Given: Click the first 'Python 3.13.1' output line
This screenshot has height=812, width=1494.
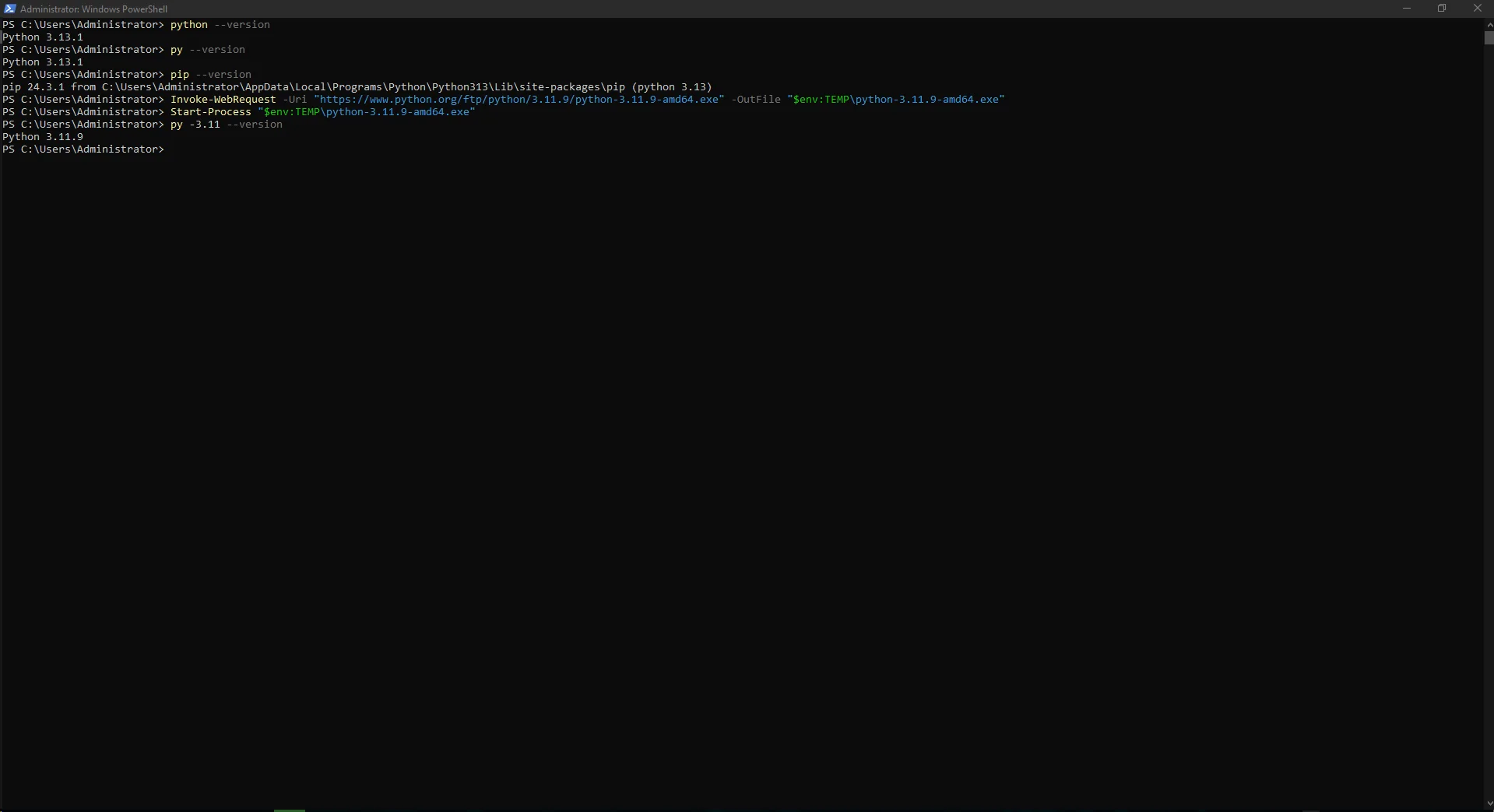Looking at the screenshot, I should (x=43, y=37).
